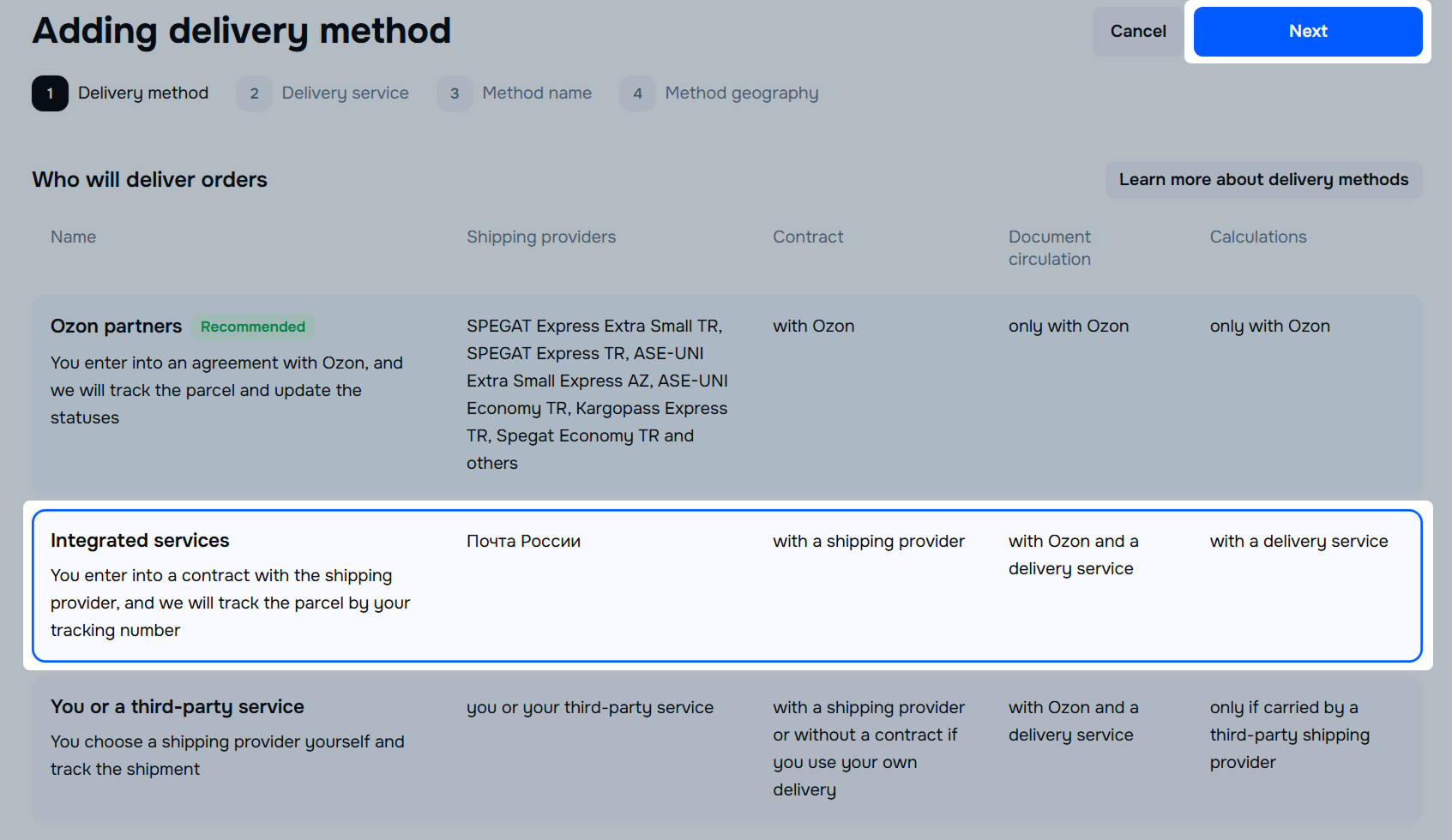Jump to the Method name step label
1452x840 pixels.
537,93
